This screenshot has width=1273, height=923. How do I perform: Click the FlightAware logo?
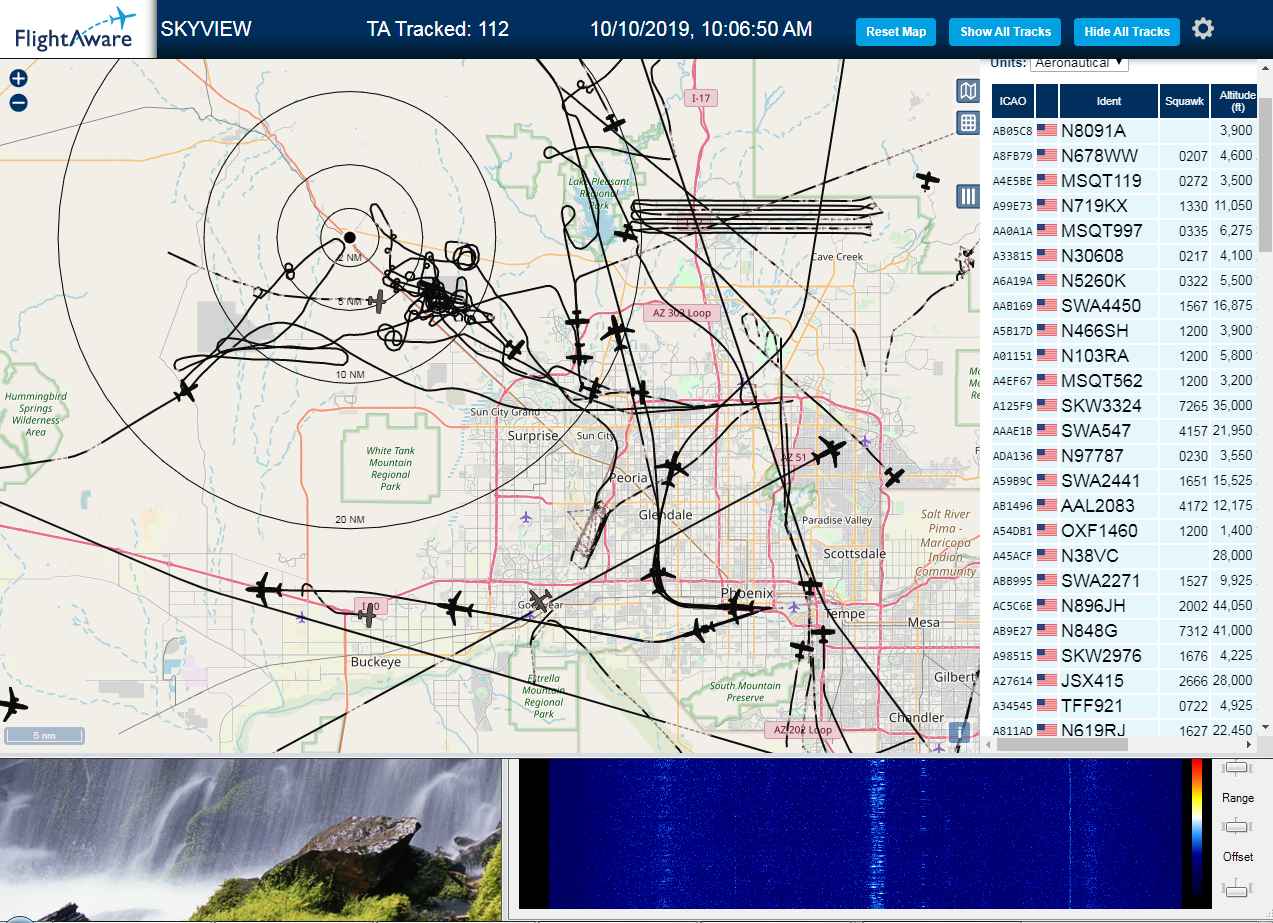76,29
